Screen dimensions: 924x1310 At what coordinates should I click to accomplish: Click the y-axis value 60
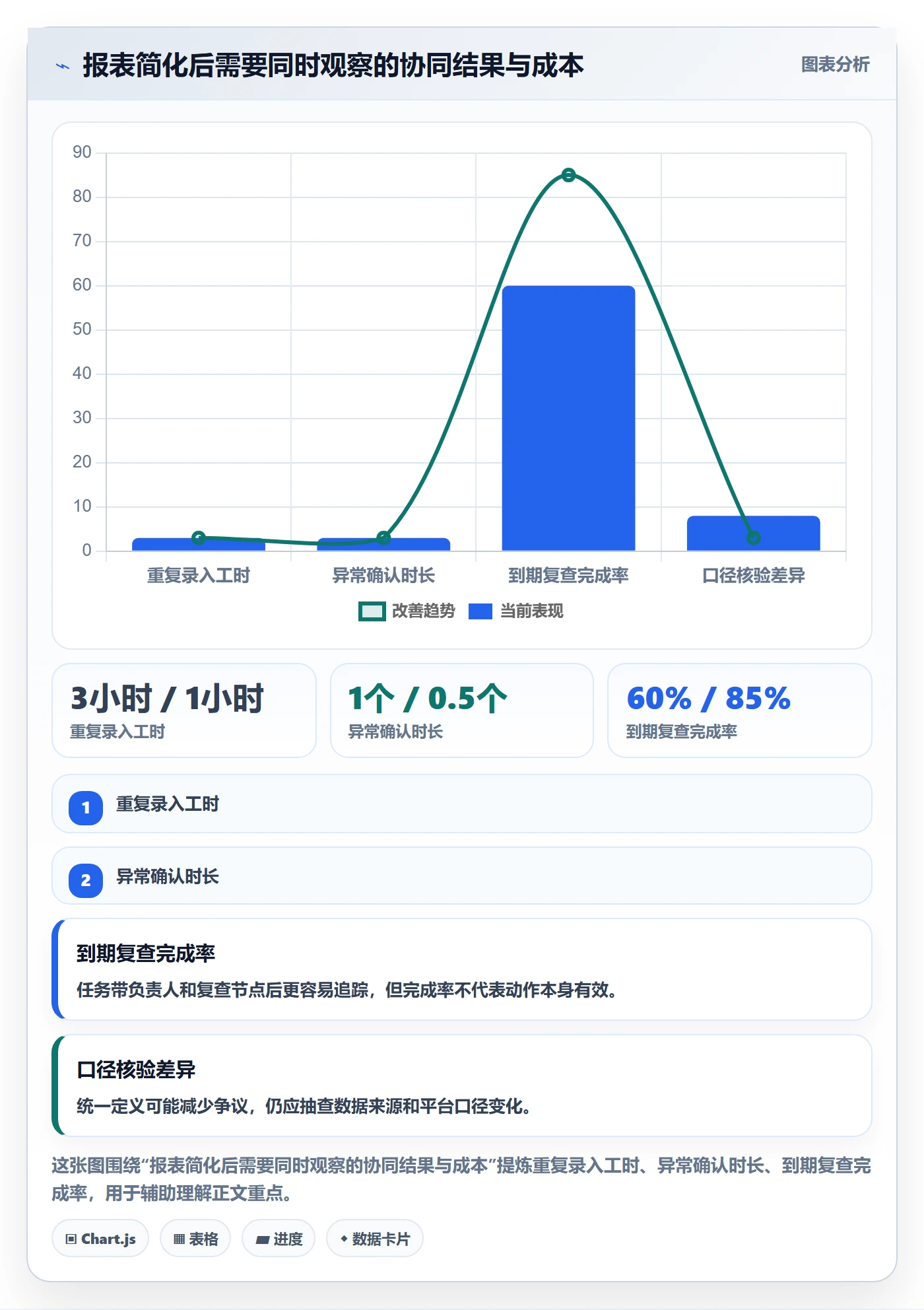click(x=82, y=285)
